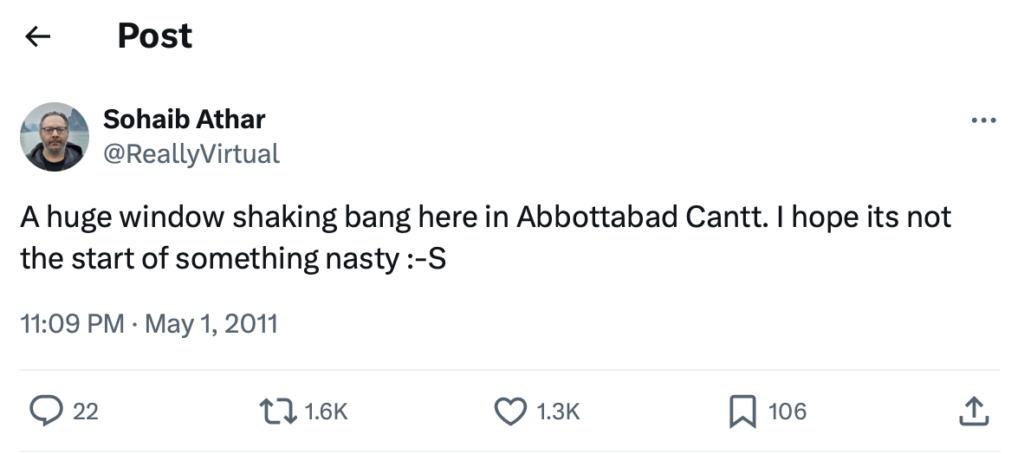View the 22 replies count
The image size is (1024, 454).
coord(86,411)
